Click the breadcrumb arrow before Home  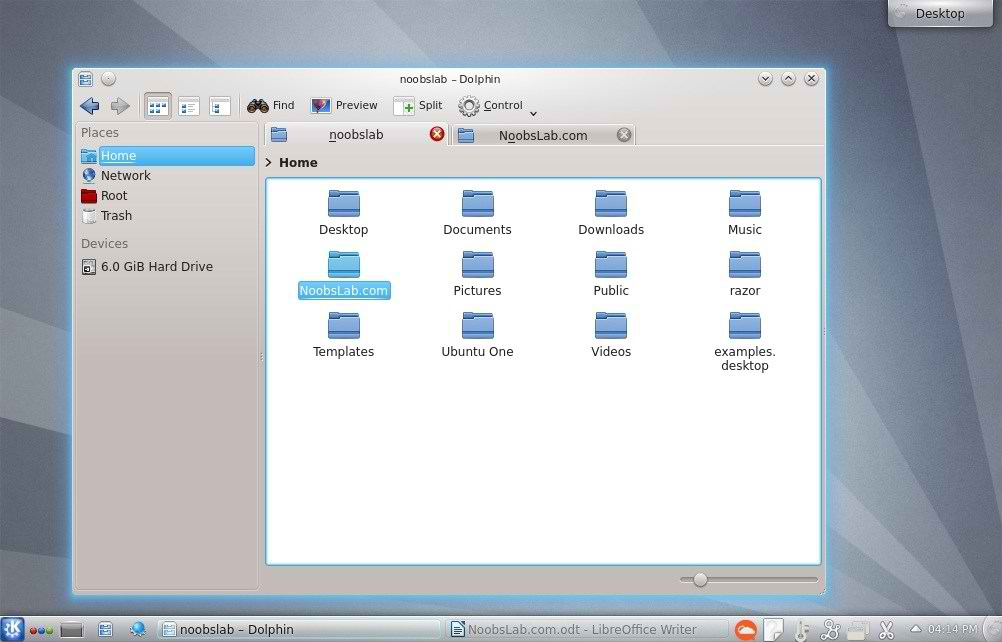(268, 162)
